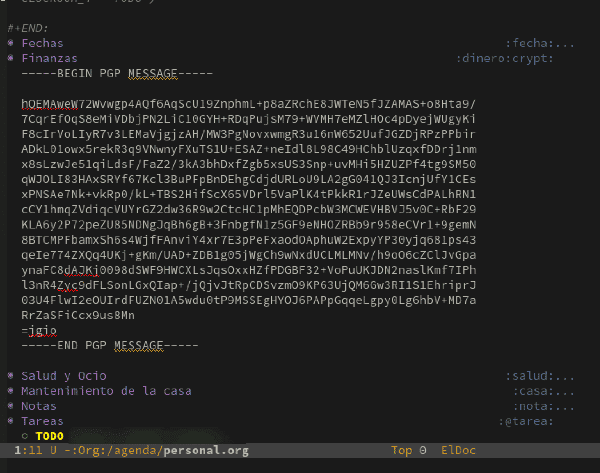Expand the folded Salud ellipsis
The image size is (600, 473).
click(x=565, y=376)
